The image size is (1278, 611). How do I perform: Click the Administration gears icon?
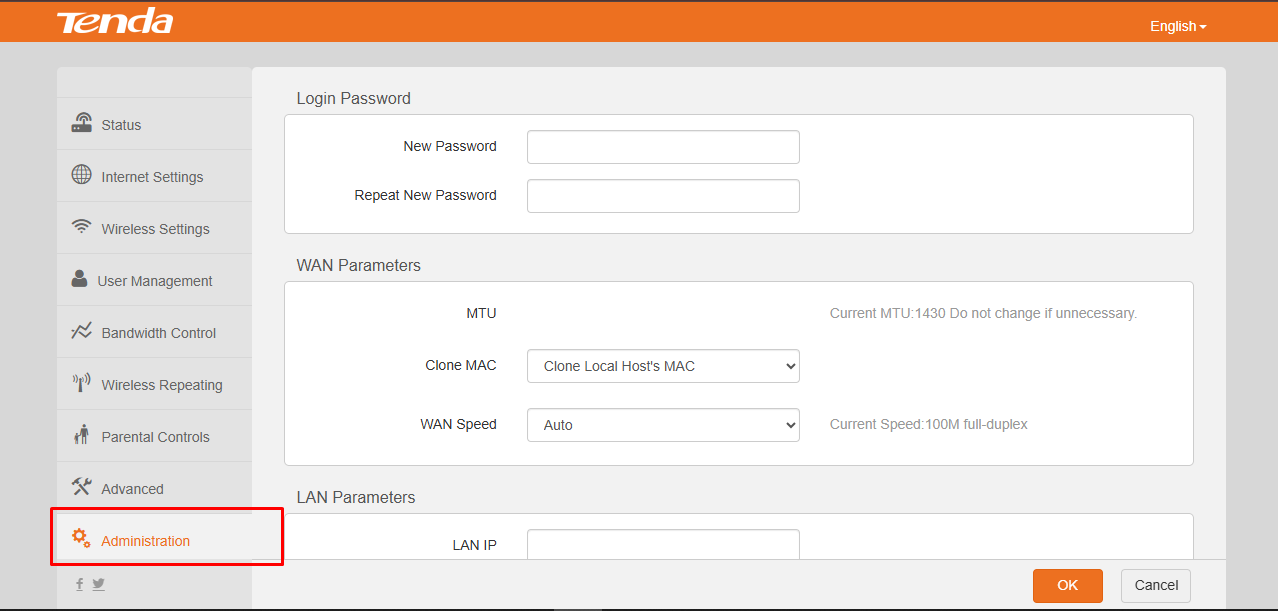pyautogui.click(x=82, y=539)
